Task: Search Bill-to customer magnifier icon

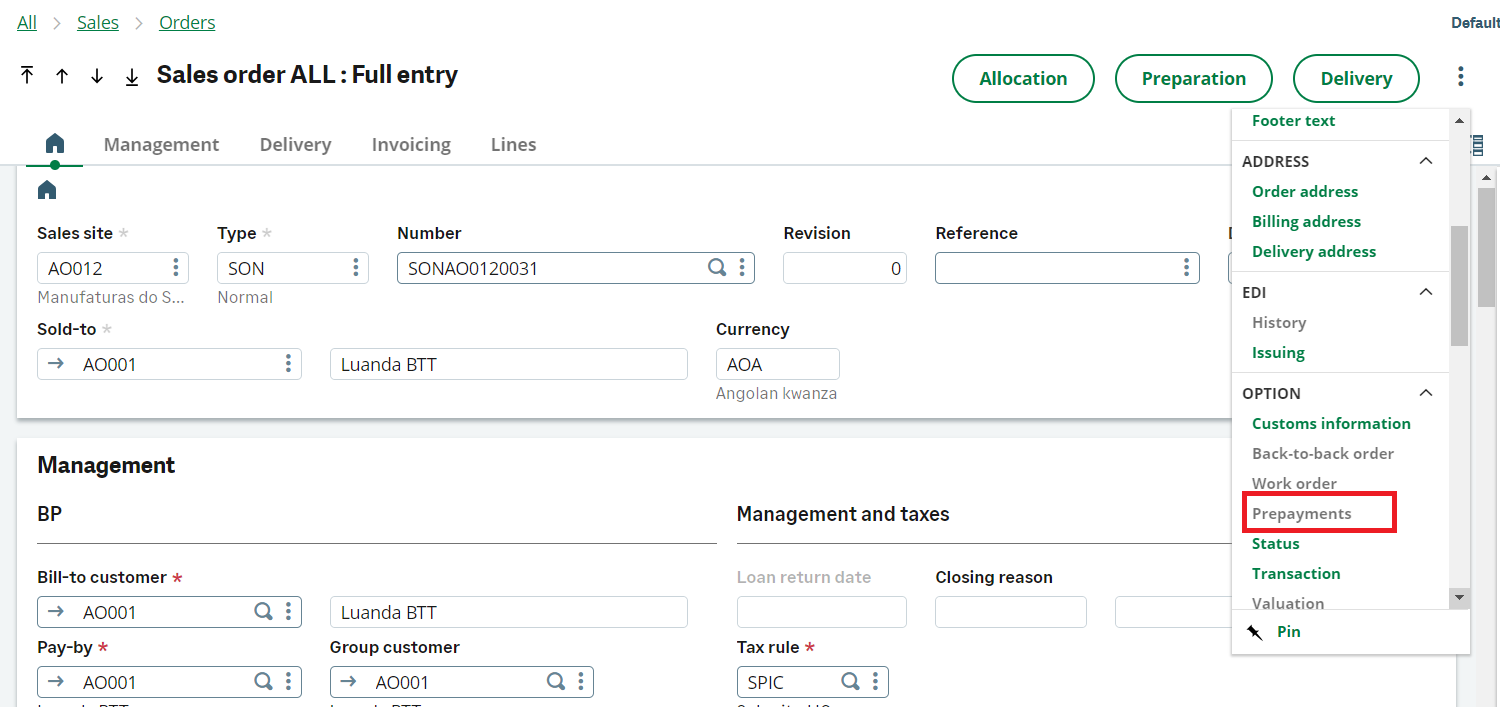Action: (x=263, y=612)
